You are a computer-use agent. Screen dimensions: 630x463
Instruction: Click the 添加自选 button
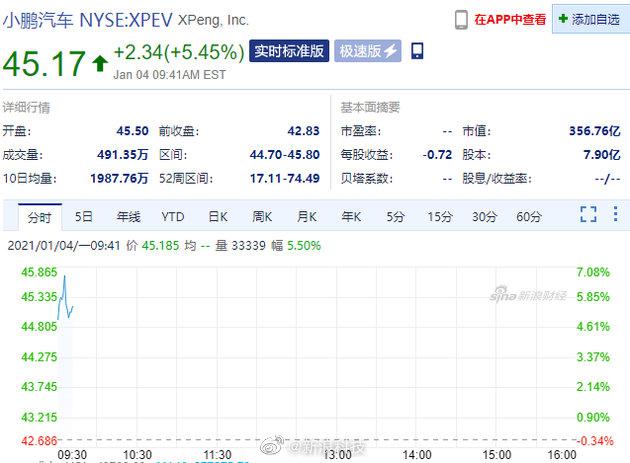point(591,19)
